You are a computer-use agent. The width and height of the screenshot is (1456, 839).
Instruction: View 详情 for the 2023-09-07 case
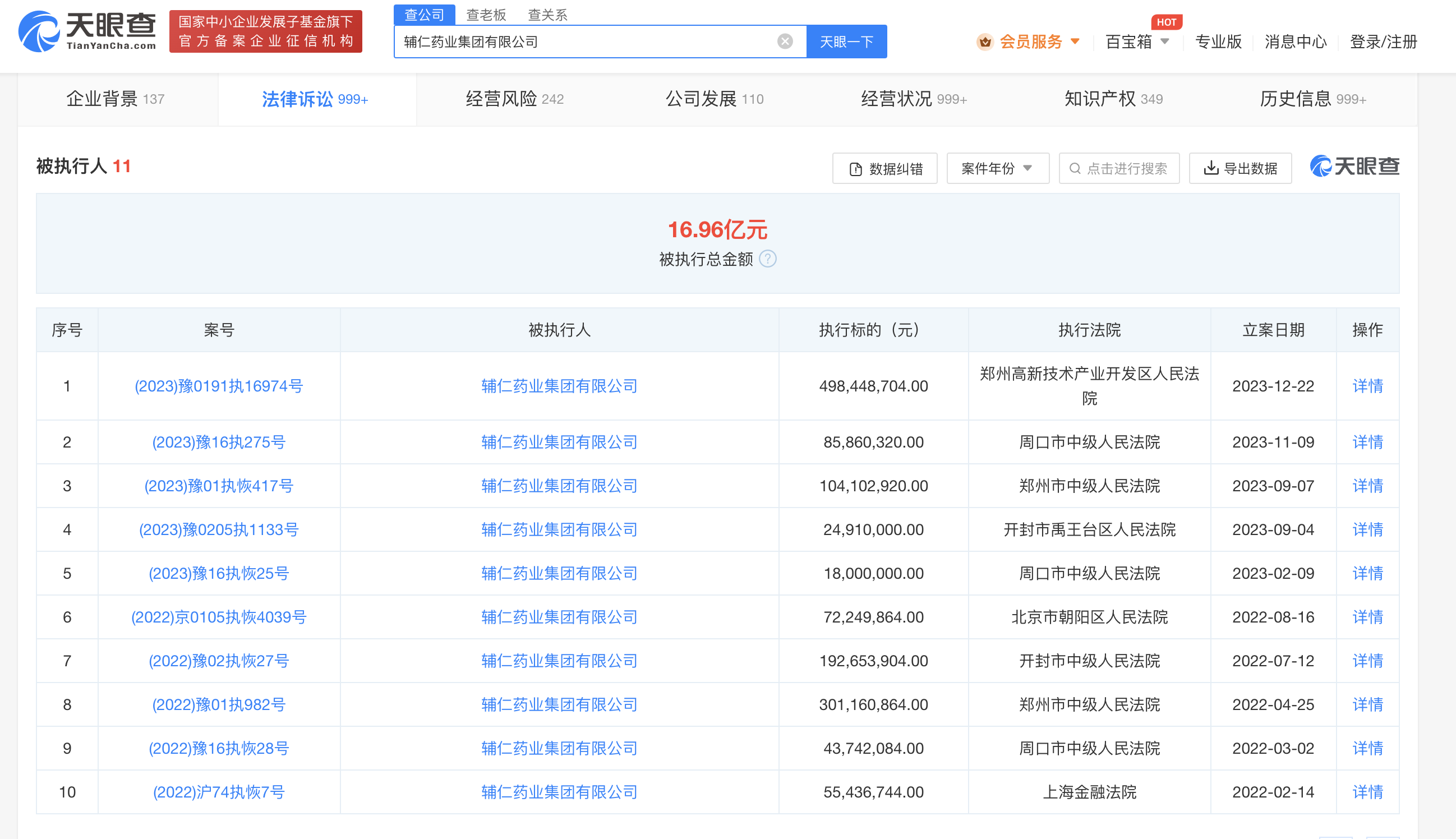1368,486
